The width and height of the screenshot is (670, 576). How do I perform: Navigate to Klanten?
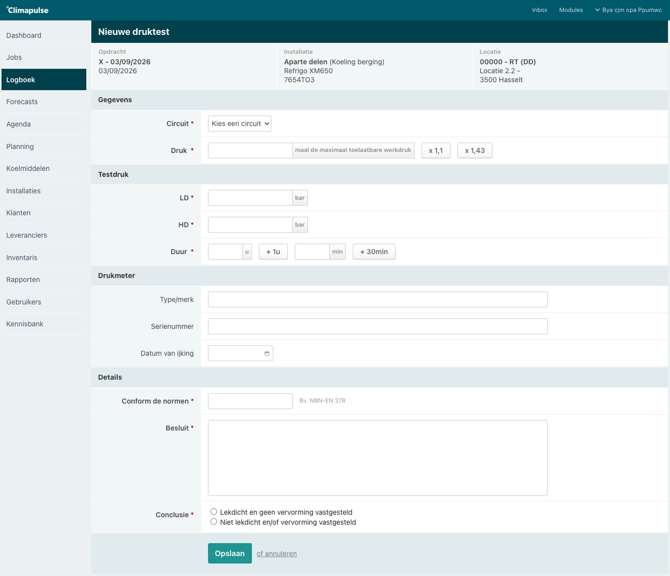43,213
